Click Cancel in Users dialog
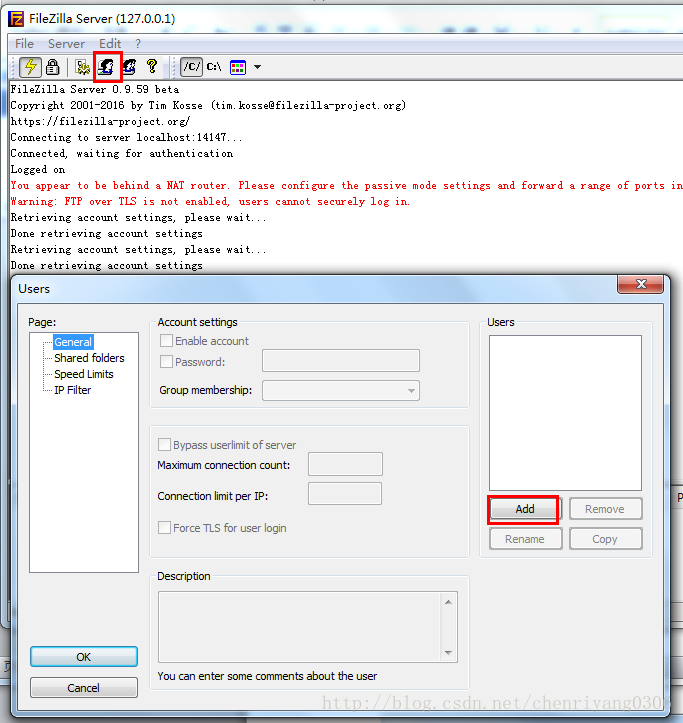 point(84,688)
